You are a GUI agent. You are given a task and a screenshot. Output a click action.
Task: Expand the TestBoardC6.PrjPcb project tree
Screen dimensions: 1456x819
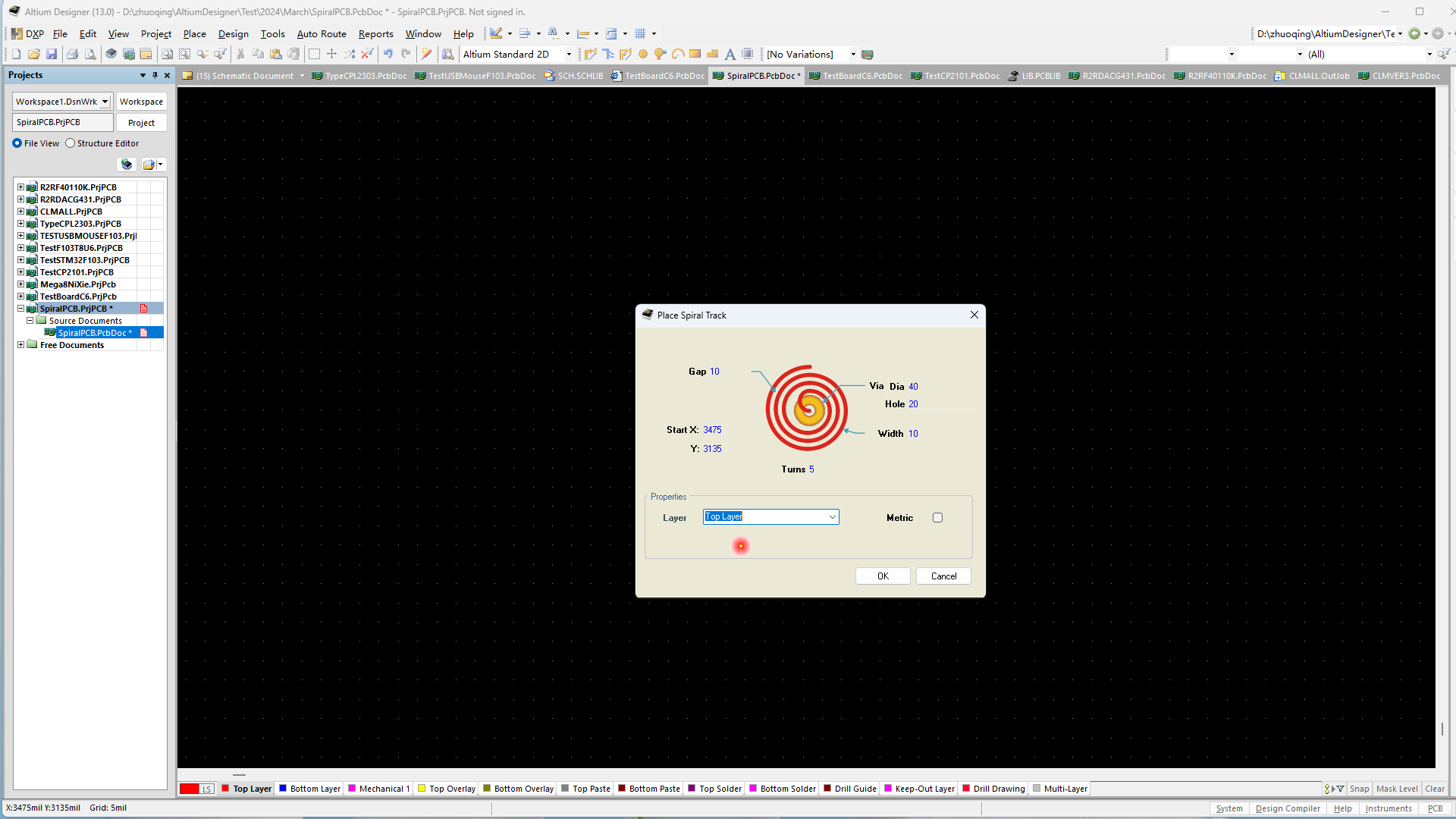tap(20, 297)
